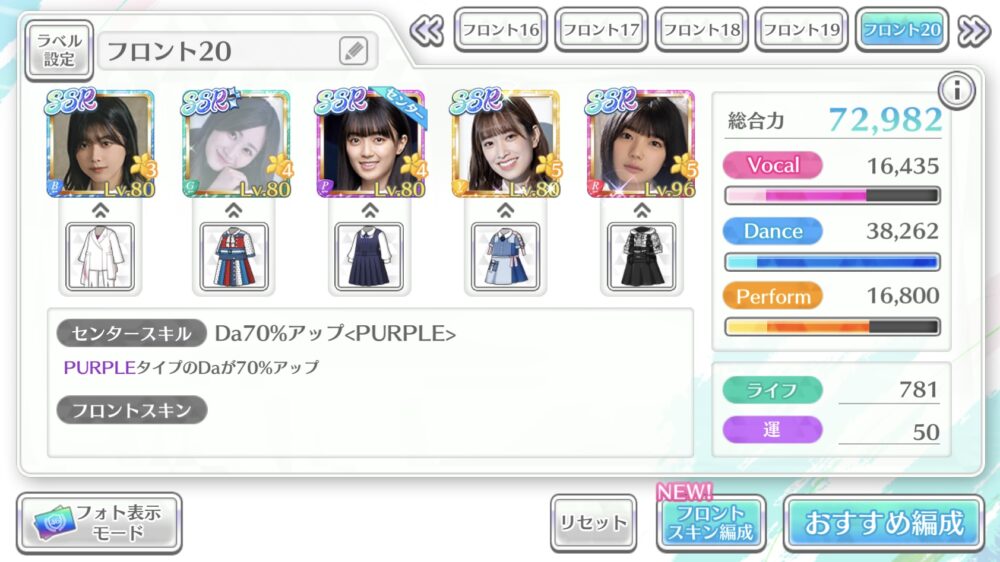Select the Lv.96 SSR member card
Viewport: 1000px width, 562px height.
(x=641, y=144)
